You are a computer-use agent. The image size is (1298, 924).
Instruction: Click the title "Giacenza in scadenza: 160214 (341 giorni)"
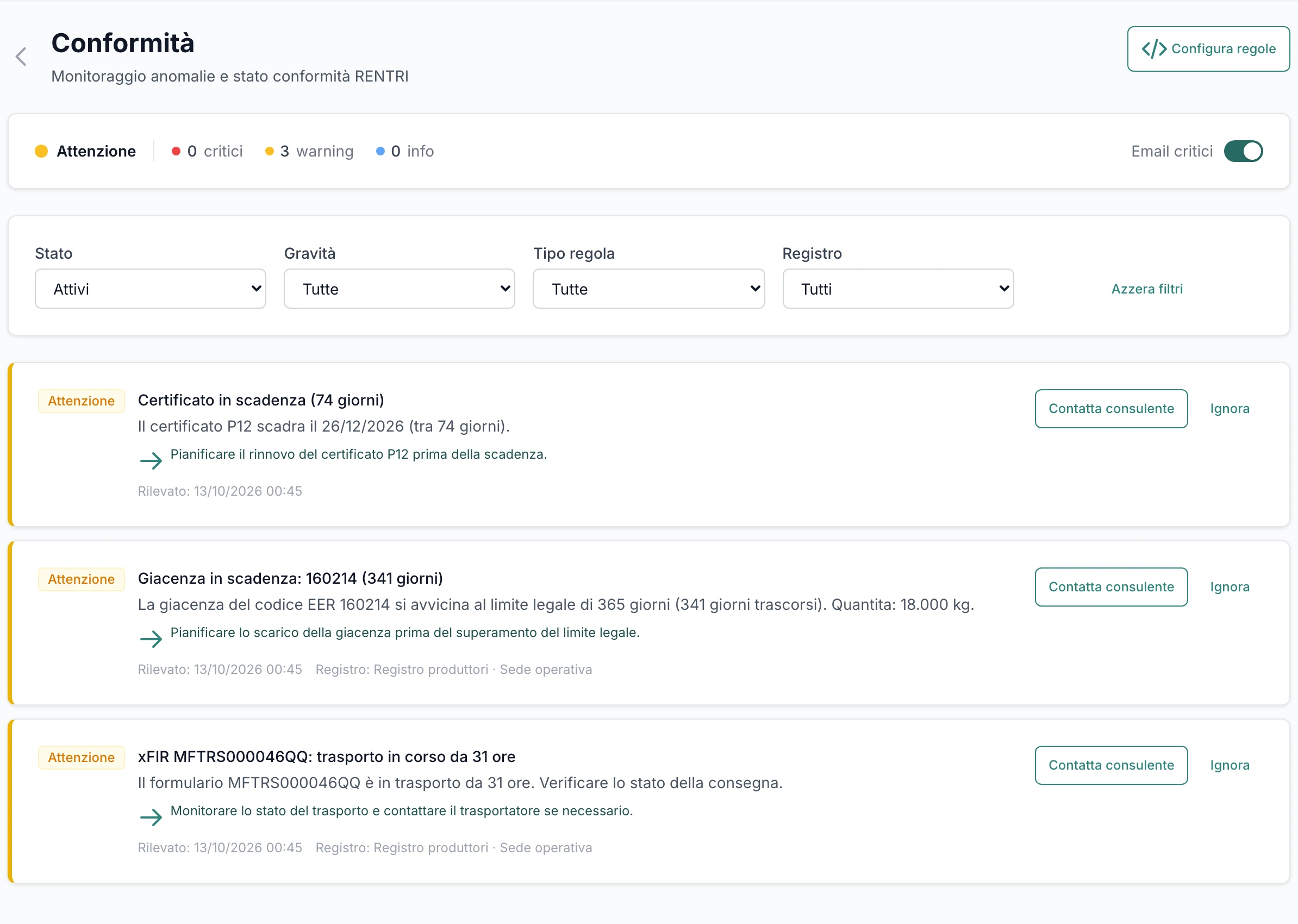pyautogui.click(x=290, y=578)
